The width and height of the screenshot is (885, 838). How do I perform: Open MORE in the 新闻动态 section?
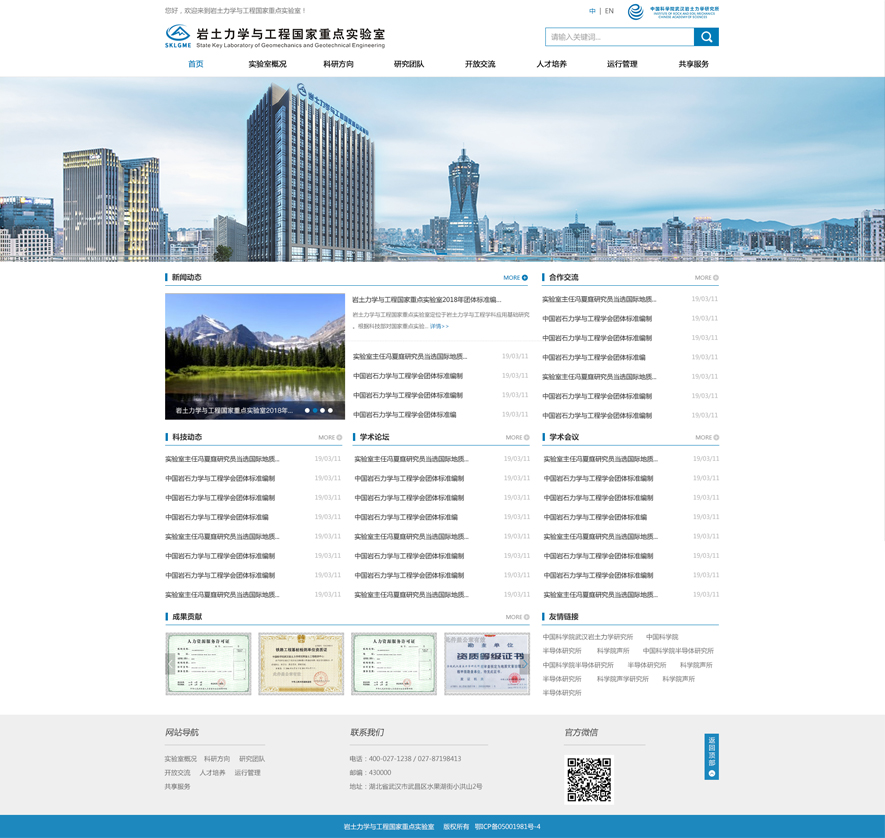click(x=515, y=278)
